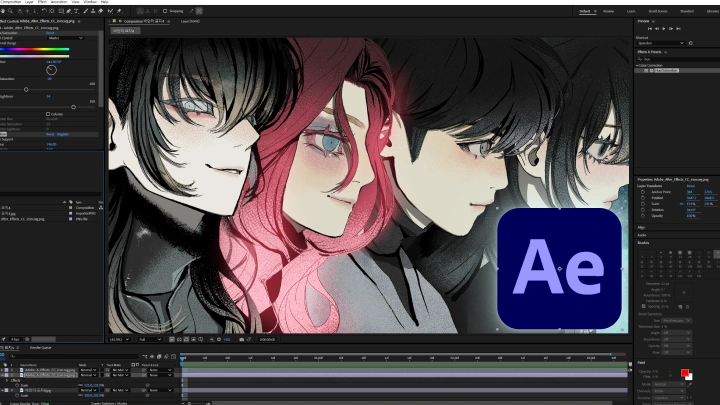This screenshot has height=405, width=720.
Task: Open the first layer's Normal blend mode dropdown
Action: click(88, 370)
